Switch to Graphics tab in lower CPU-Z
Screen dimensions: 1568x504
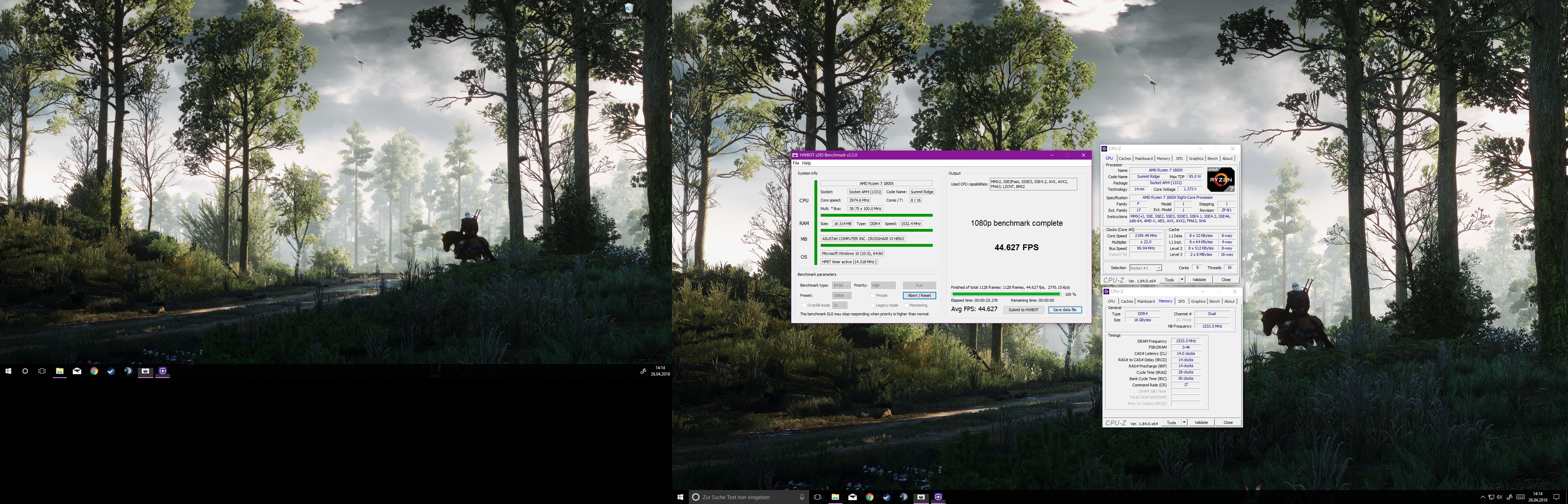click(1198, 301)
